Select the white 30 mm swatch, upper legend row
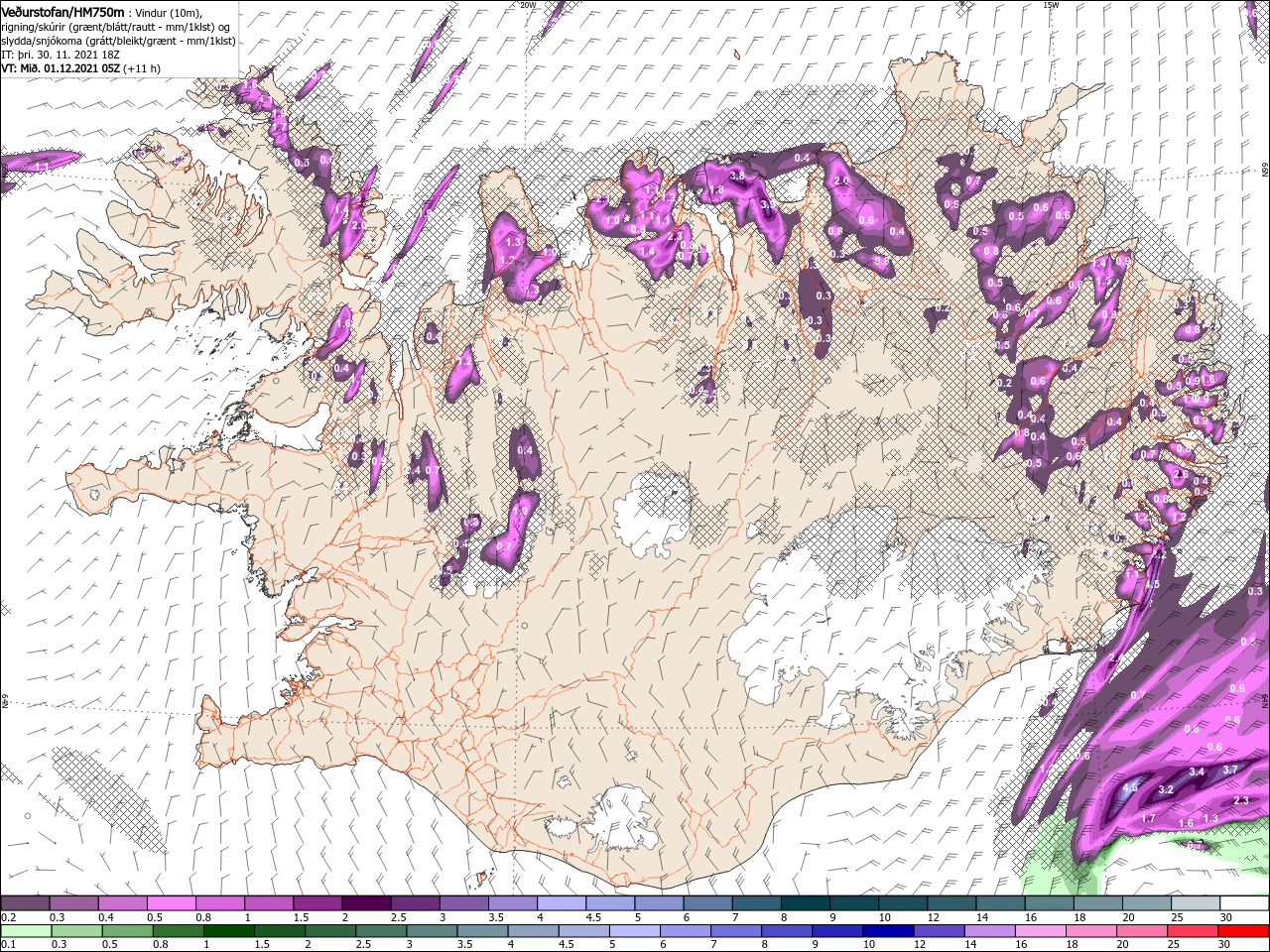 1245,904
